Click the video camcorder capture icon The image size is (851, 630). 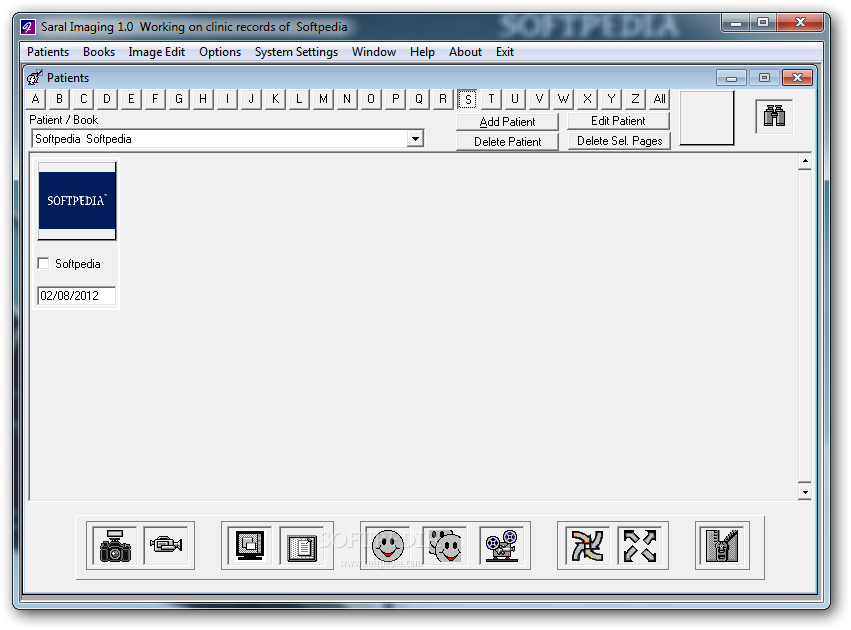(x=167, y=545)
